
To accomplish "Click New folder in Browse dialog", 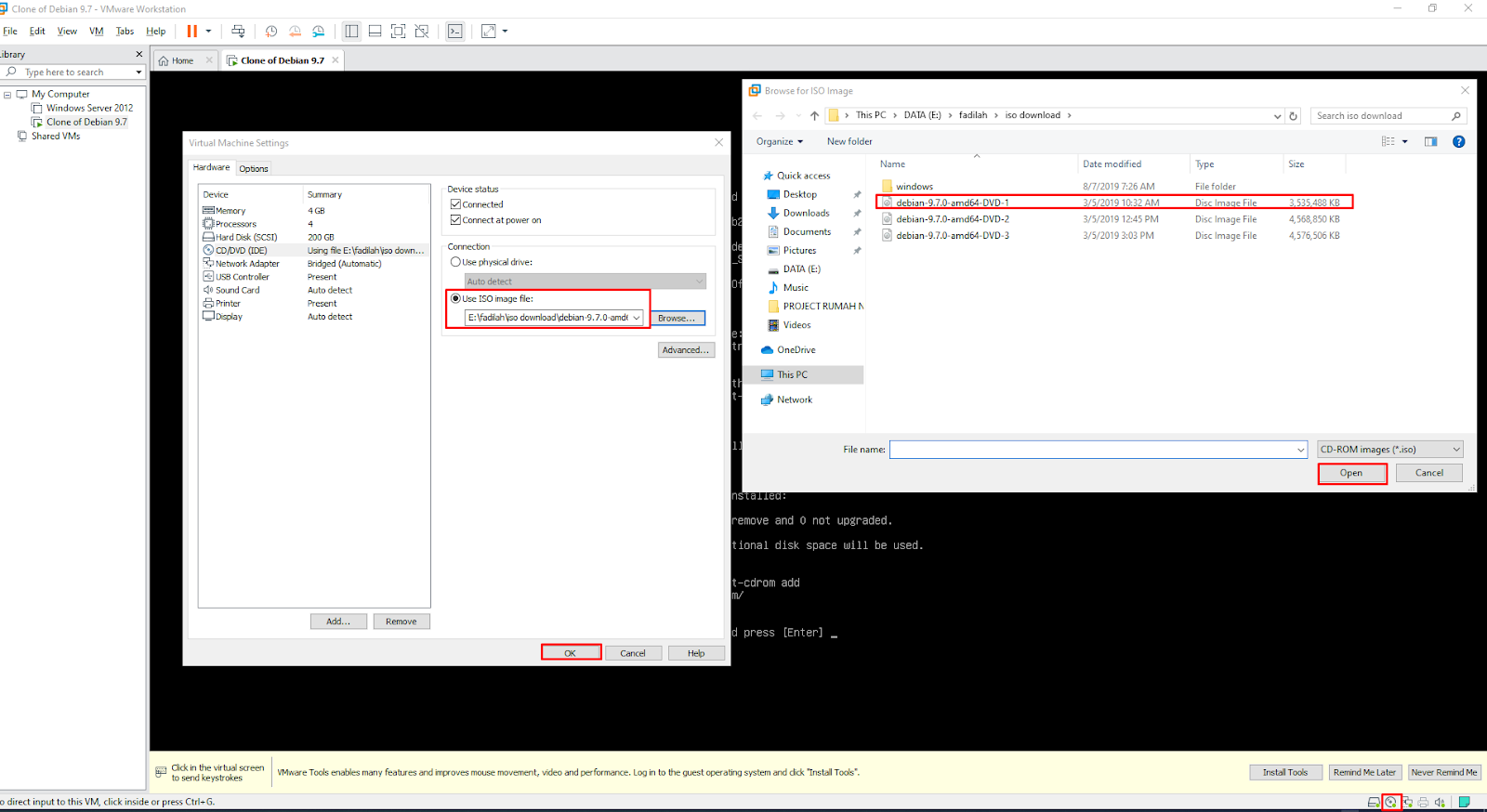I will [849, 141].
